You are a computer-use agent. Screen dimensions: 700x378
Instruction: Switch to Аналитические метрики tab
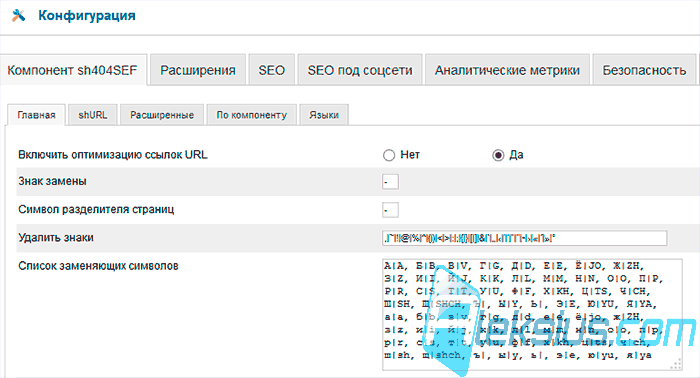click(x=507, y=70)
